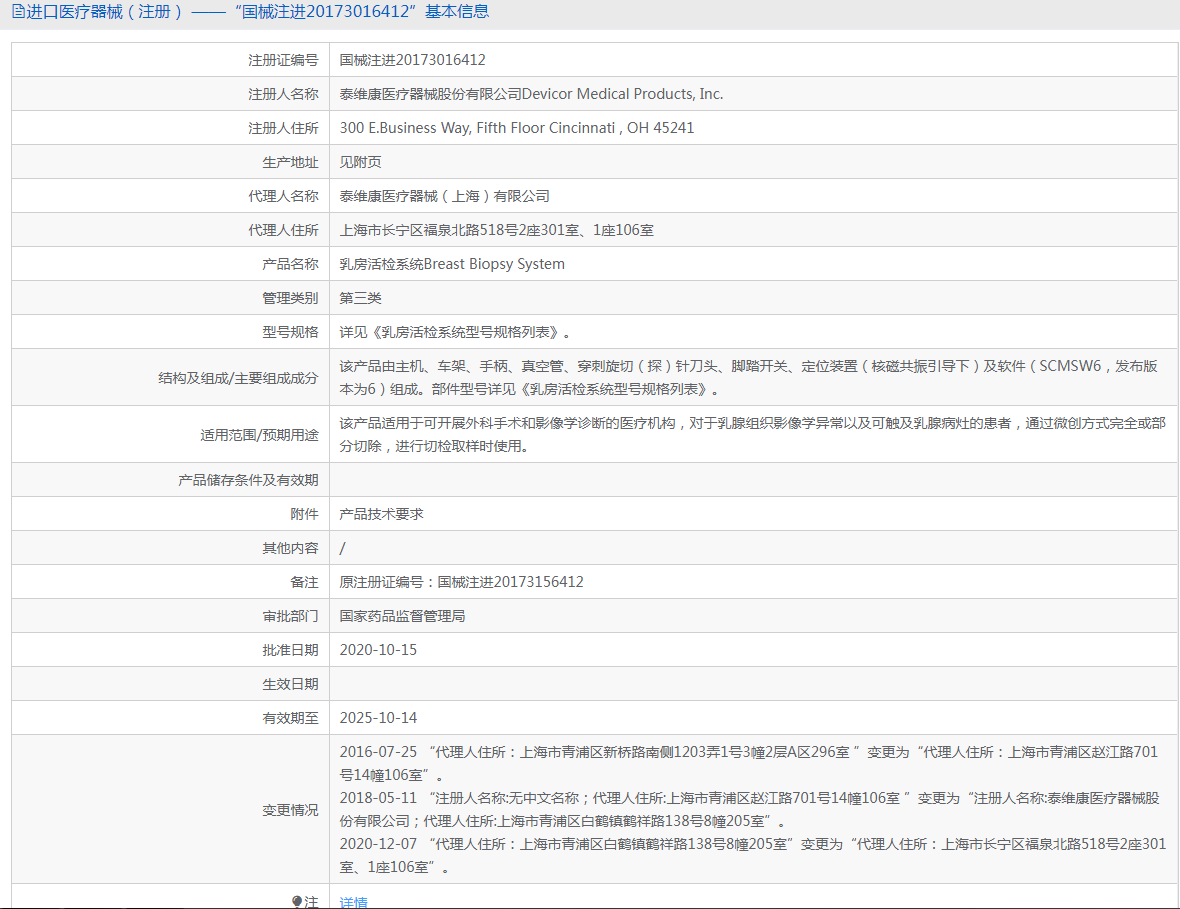Screen dimensions: 1180x909
Task: Select the 产品储存条件及有效期 label
Action: [248, 480]
